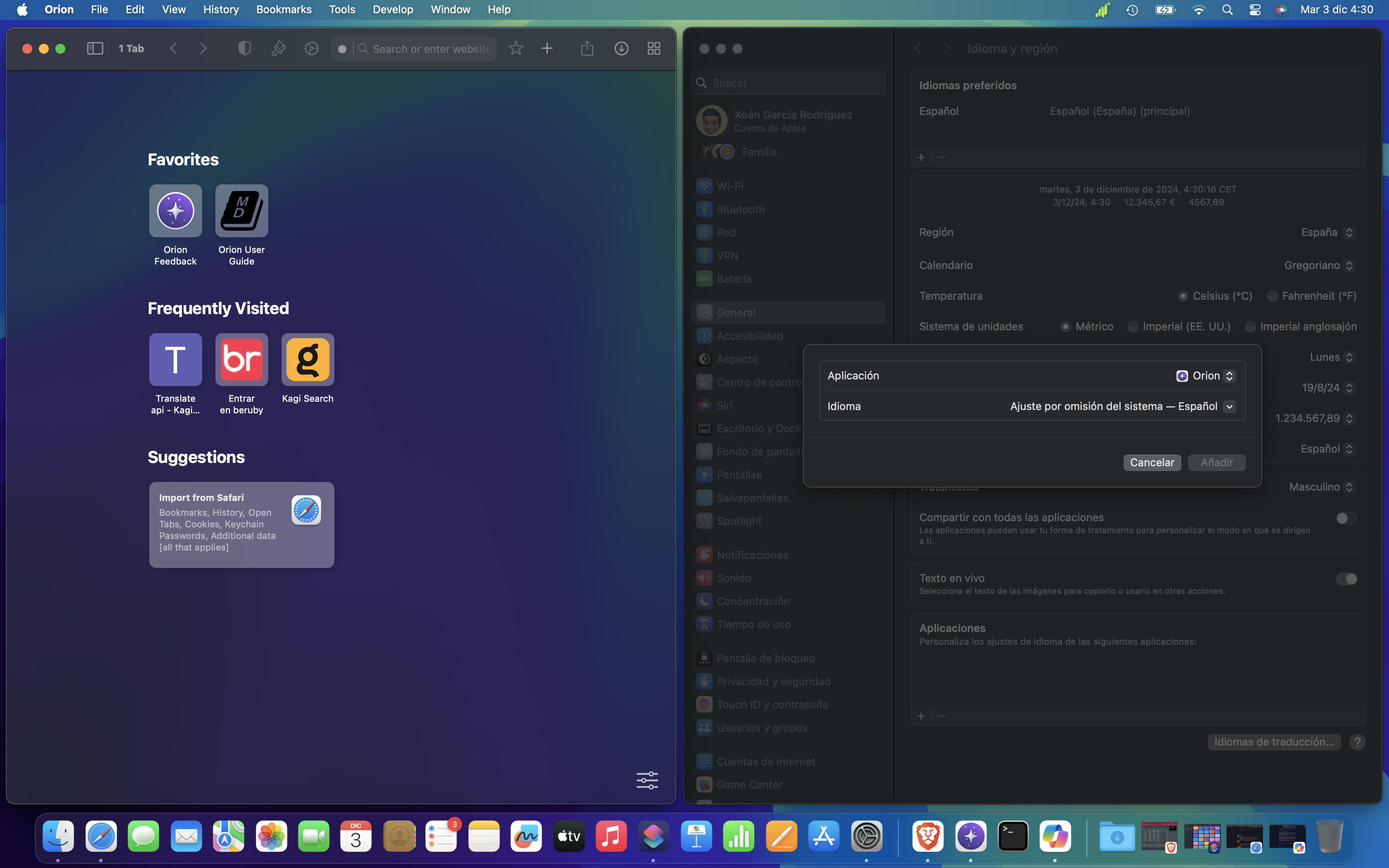
Task: Open the shield content blocker icon
Action: [x=244, y=49]
